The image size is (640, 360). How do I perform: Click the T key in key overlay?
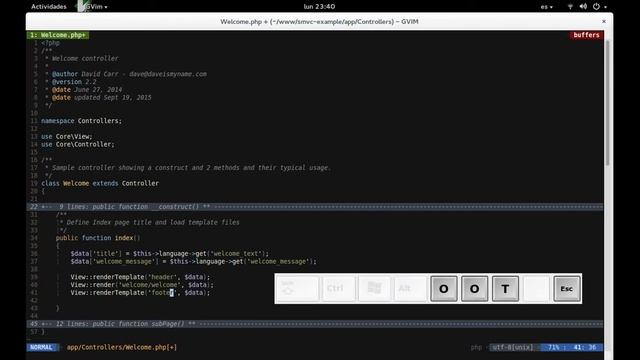(505, 289)
